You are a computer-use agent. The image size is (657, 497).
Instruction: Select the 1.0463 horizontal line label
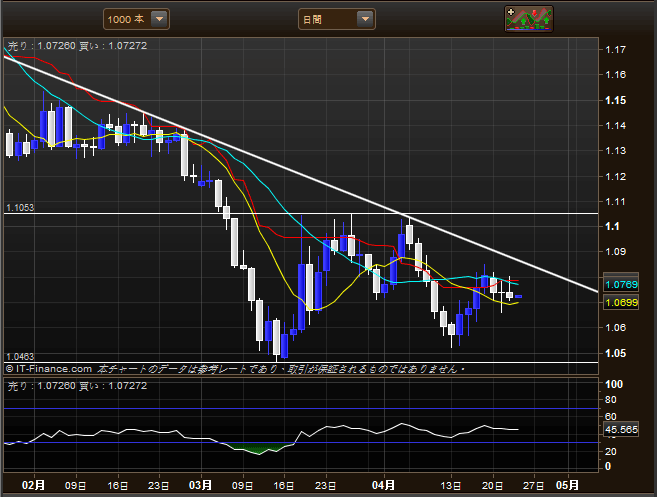pos(20,357)
